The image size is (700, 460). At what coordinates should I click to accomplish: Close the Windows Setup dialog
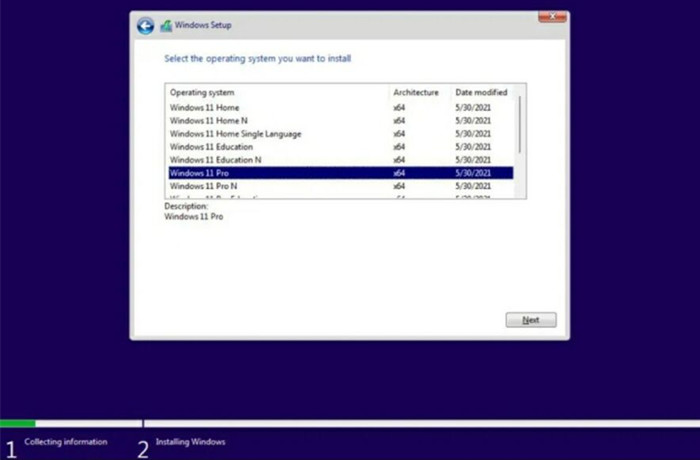(552, 17)
